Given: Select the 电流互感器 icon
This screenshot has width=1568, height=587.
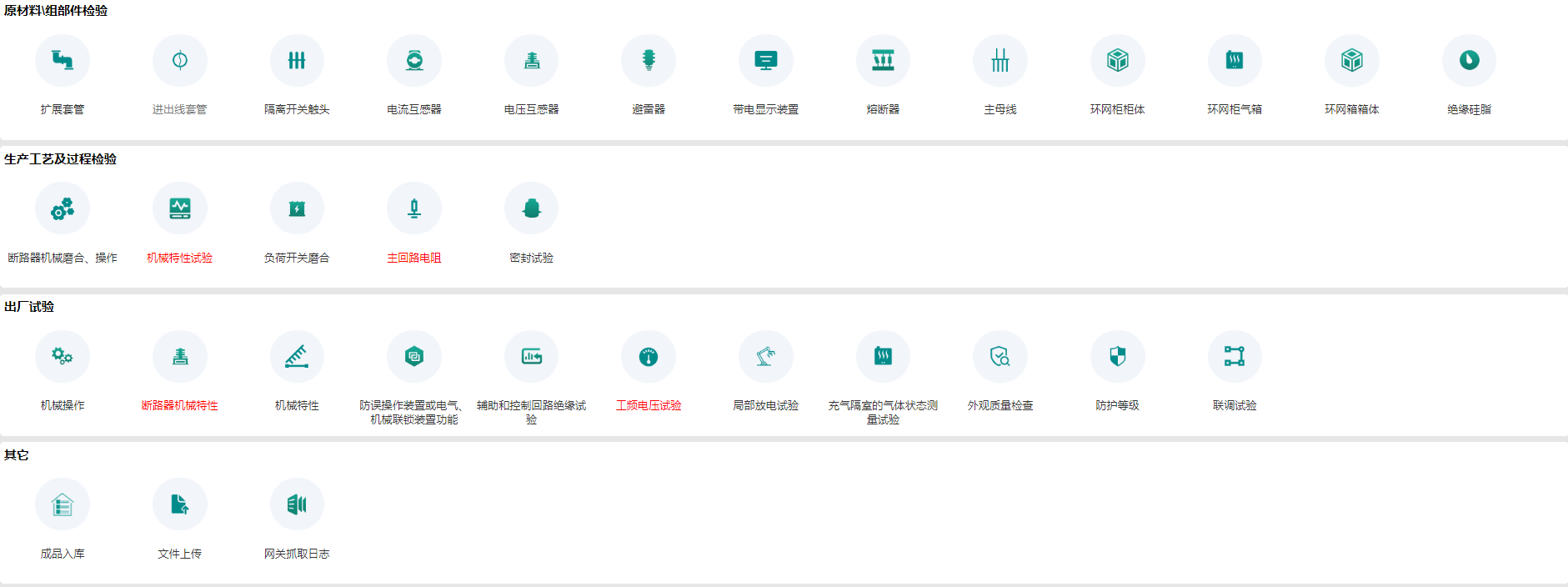Looking at the screenshot, I should tap(414, 61).
